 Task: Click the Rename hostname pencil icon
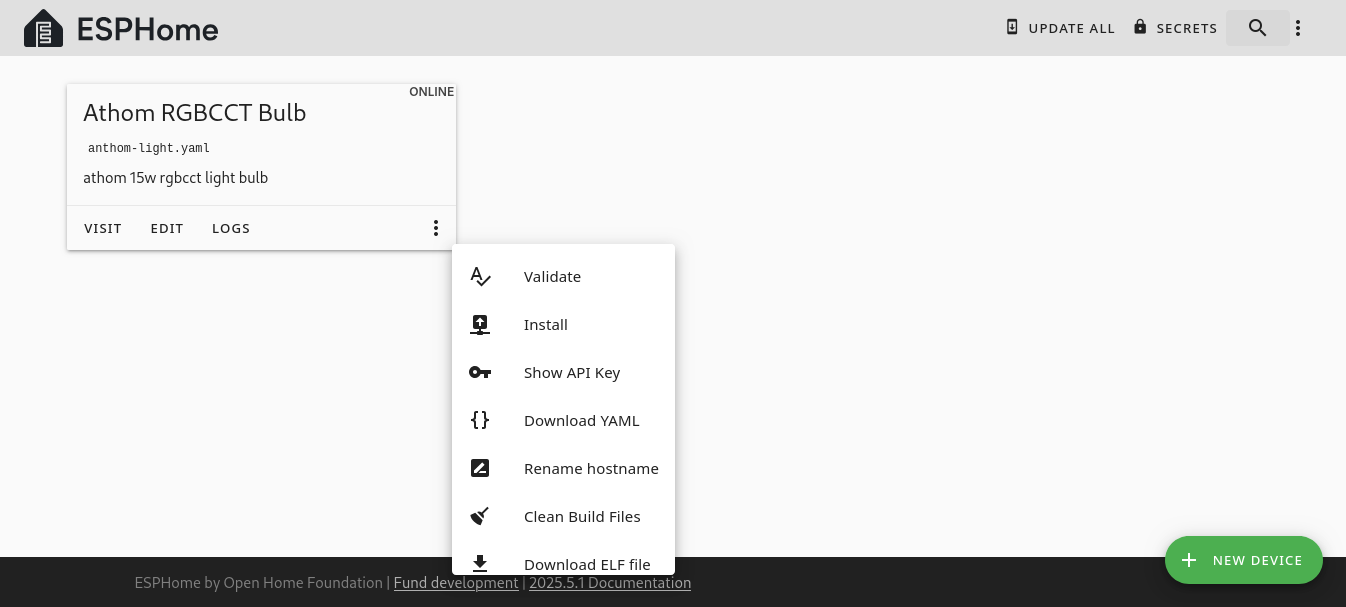coord(480,469)
